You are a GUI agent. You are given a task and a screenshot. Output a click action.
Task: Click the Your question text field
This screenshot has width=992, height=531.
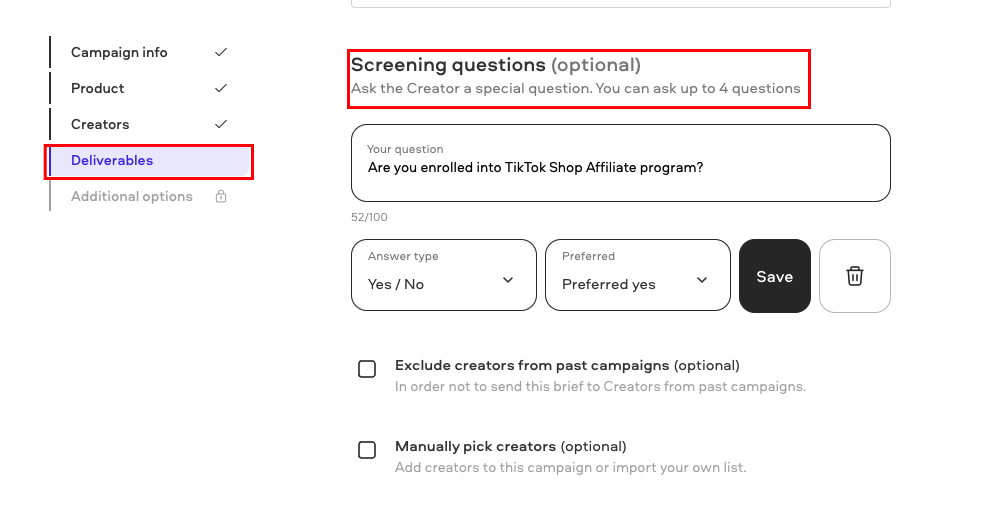(621, 163)
